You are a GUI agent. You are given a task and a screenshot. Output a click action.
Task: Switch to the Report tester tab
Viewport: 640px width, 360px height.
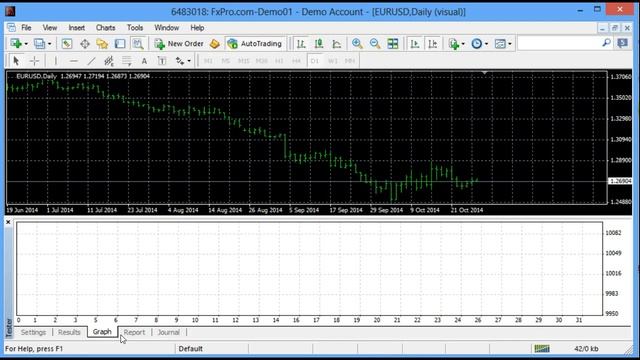tap(134, 332)
